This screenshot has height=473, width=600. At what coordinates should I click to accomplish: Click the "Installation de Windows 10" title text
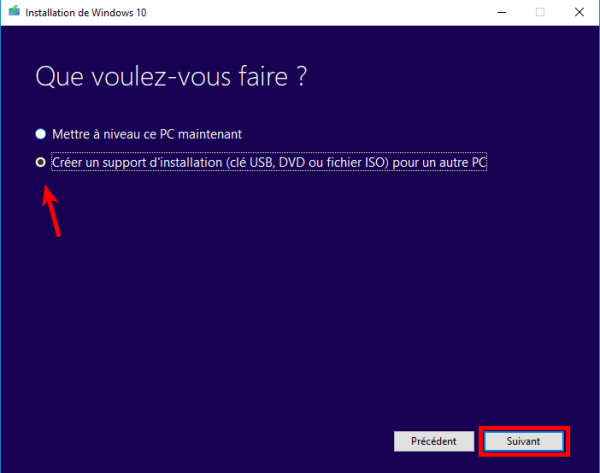point(79,12)
